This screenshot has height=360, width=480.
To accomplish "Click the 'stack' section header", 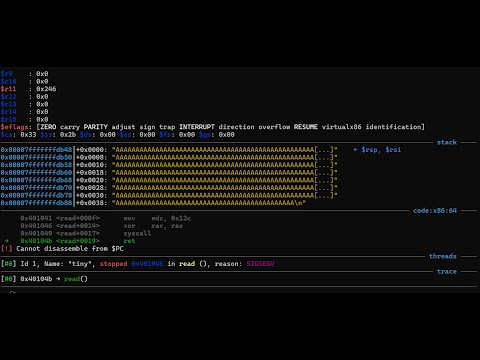I will tap(447, 142).
